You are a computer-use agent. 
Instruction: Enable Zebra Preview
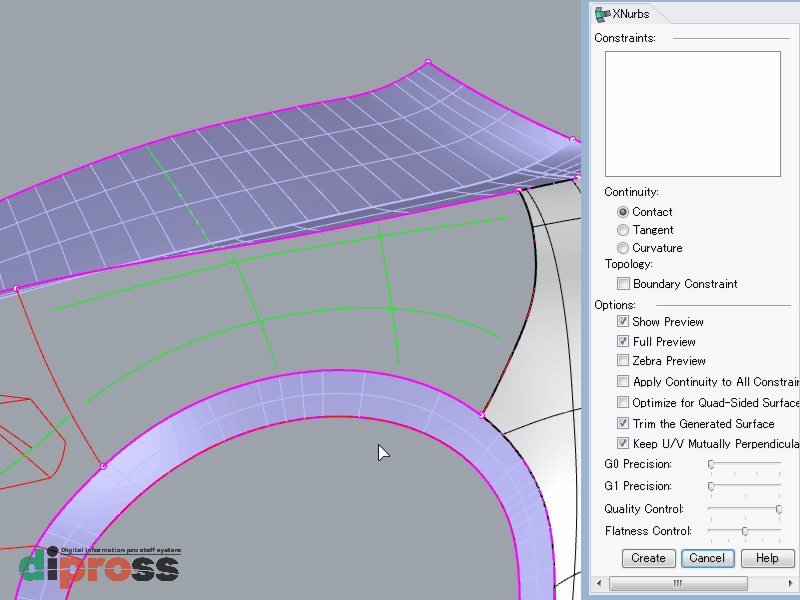pos(623,361)
